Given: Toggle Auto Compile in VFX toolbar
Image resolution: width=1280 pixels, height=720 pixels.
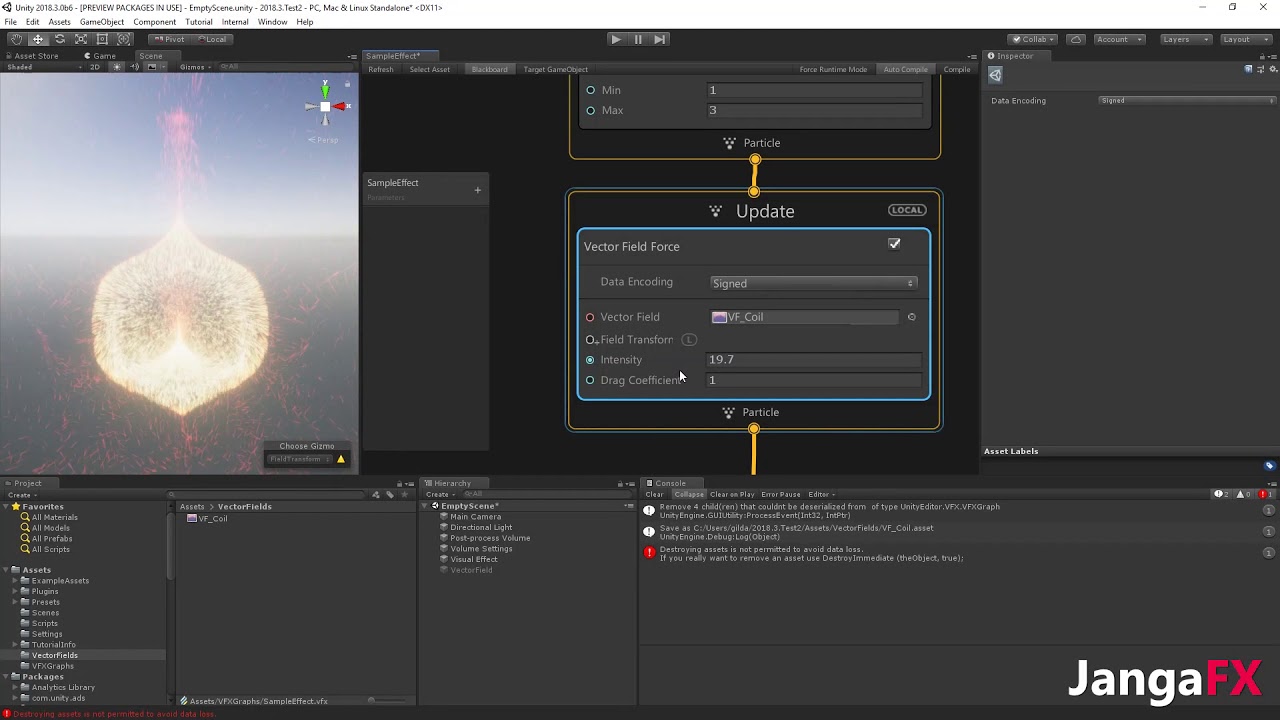Looking at the screenshot, I should [905, 69].
